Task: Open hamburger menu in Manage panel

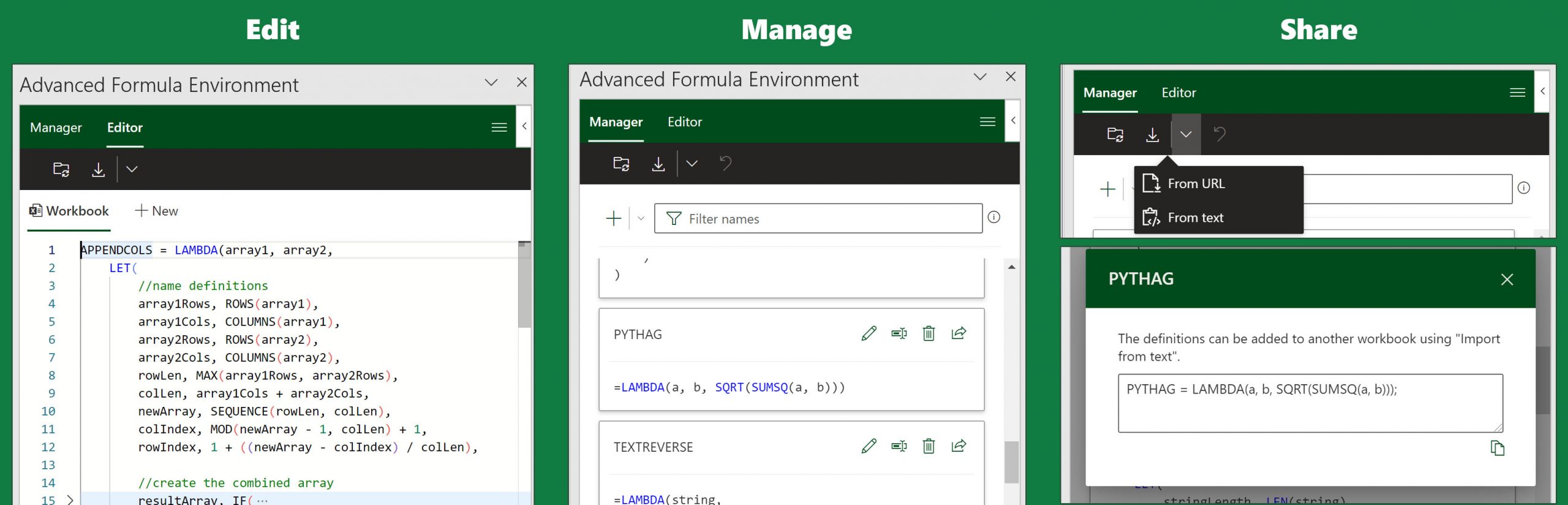Action: click(x=987, y=122)
